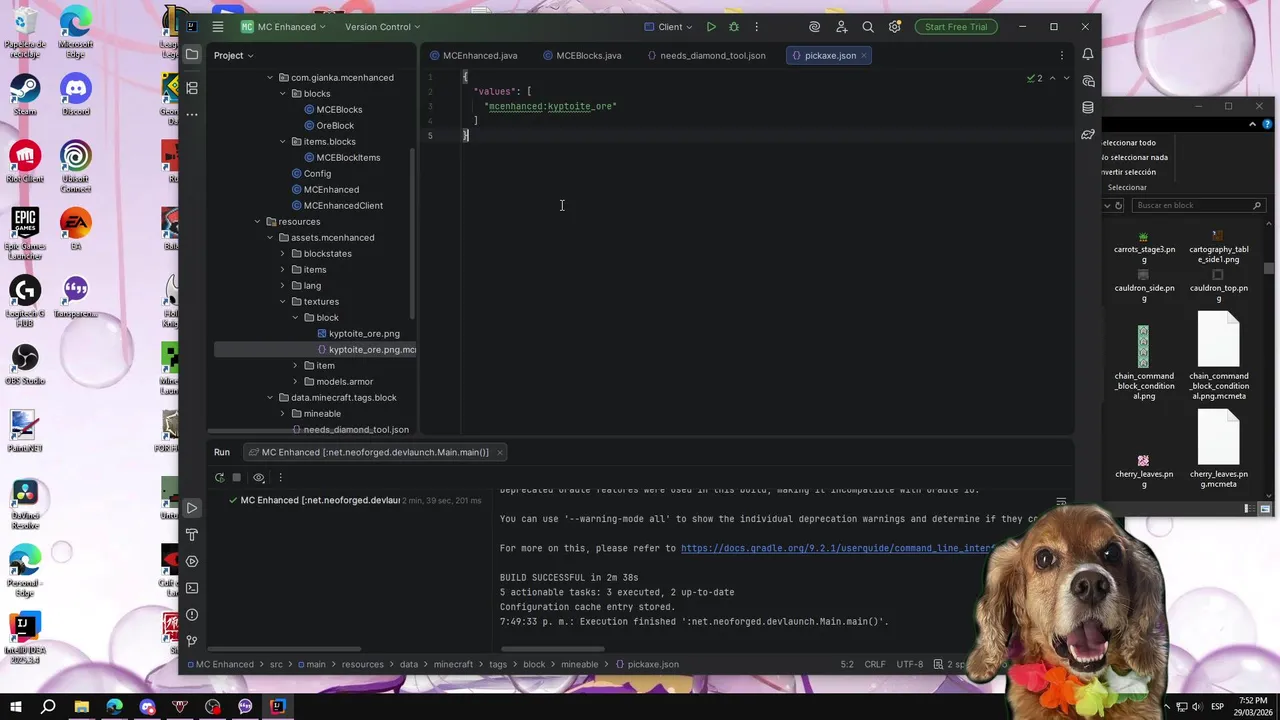Close the MC Enhanced run tab
This screenshot has height=720, width=1280.
499,452
